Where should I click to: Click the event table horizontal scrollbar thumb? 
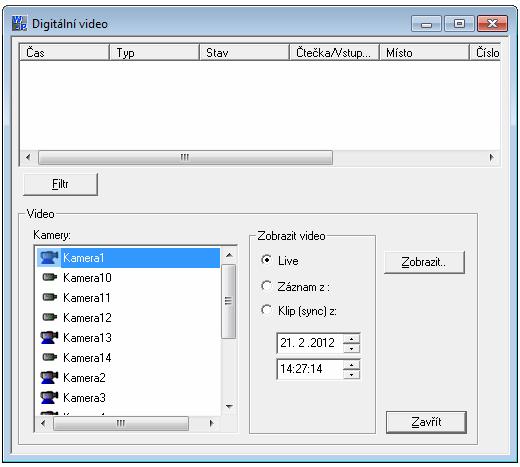click(185, 157)
